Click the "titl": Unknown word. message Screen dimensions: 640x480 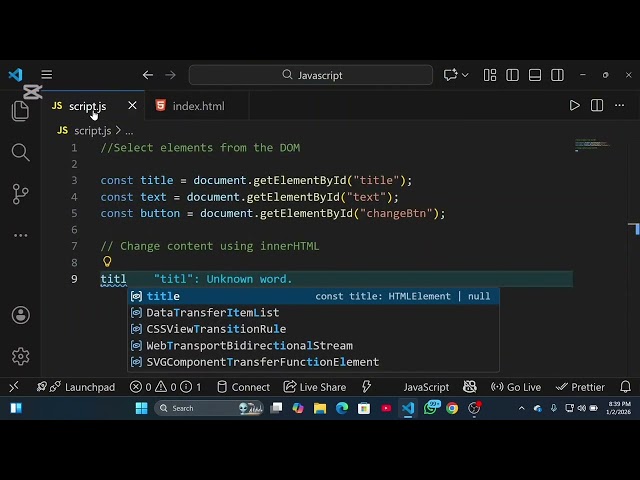click(x=223, y=279)
